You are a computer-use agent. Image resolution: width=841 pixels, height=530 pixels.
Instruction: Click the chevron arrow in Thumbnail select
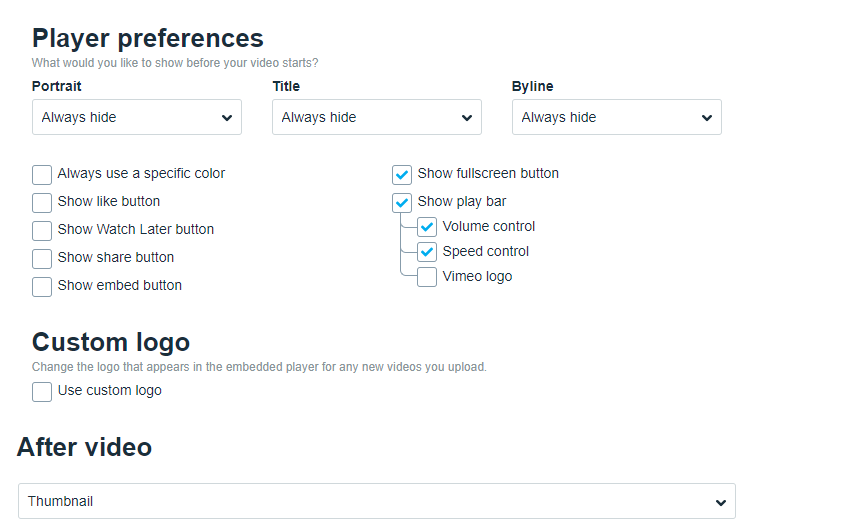pyautogui.click(x=721, y=502)
